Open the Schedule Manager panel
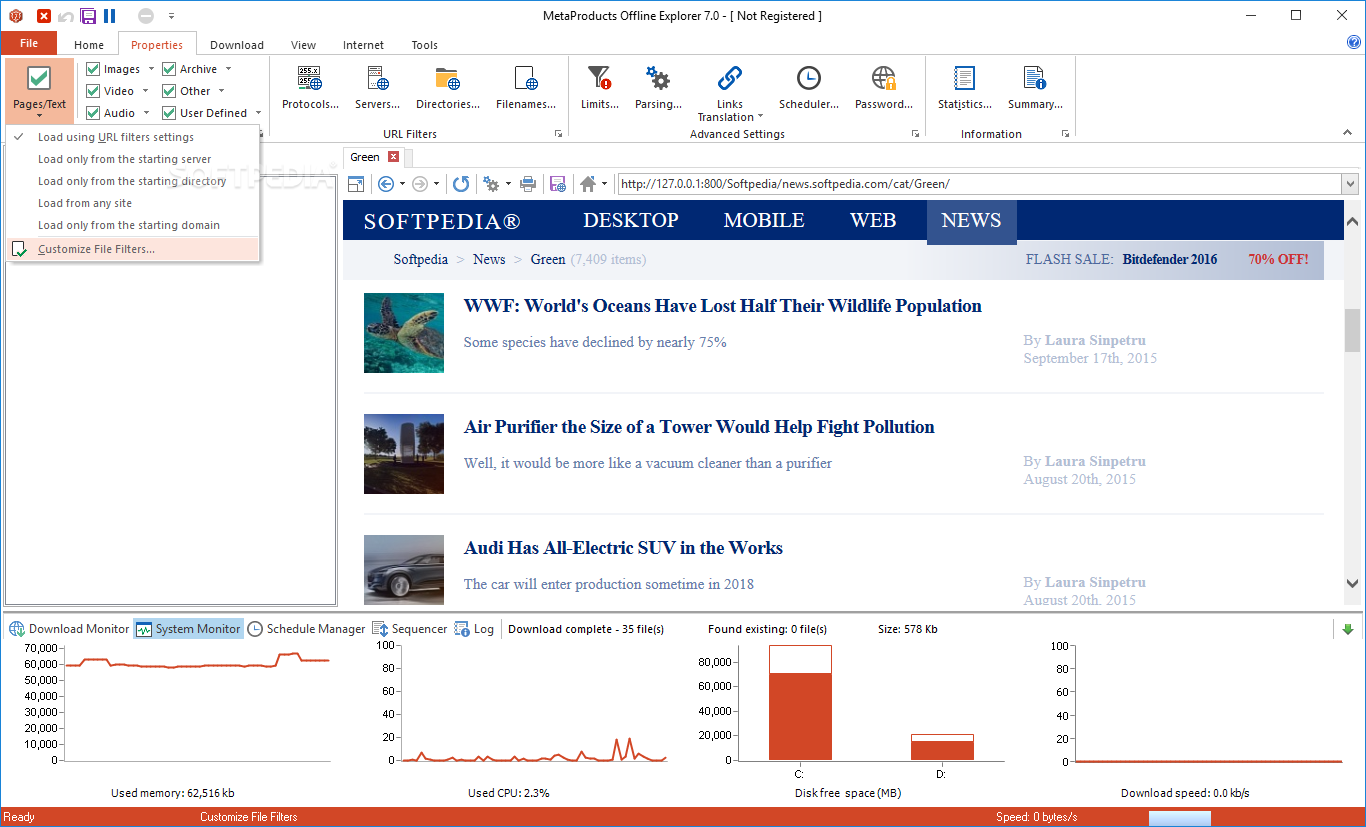The height and width of the screenshot is (827, 1366). click(x=307, y=629)
